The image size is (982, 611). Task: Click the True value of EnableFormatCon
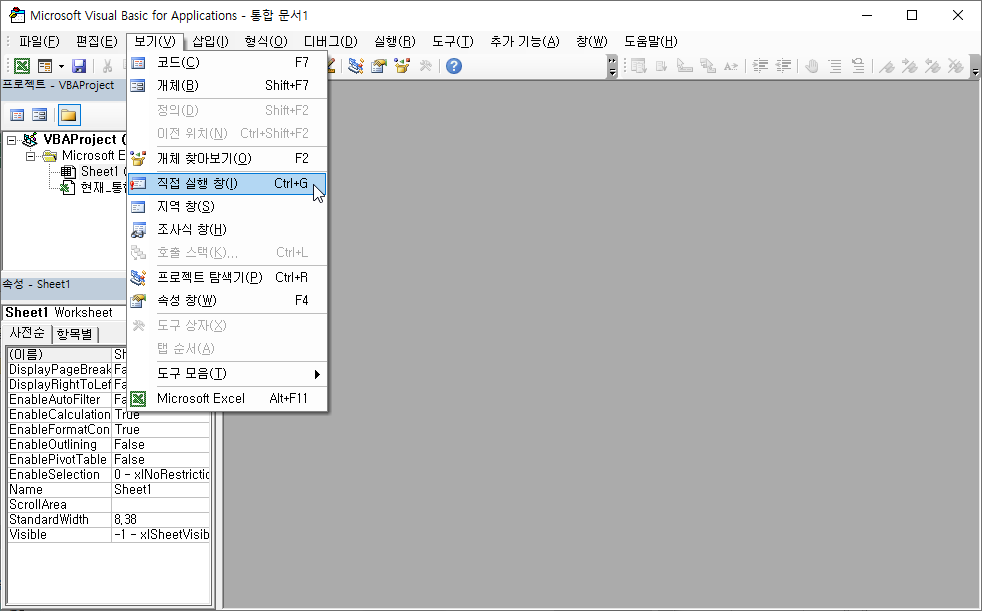(x=161, y=429)
